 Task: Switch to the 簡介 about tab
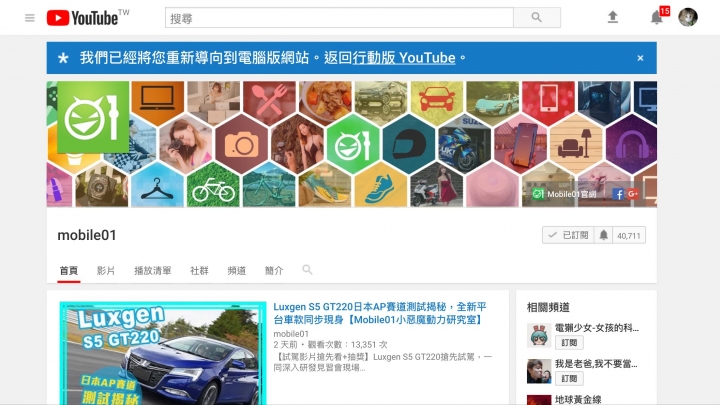tap(274, 270)
